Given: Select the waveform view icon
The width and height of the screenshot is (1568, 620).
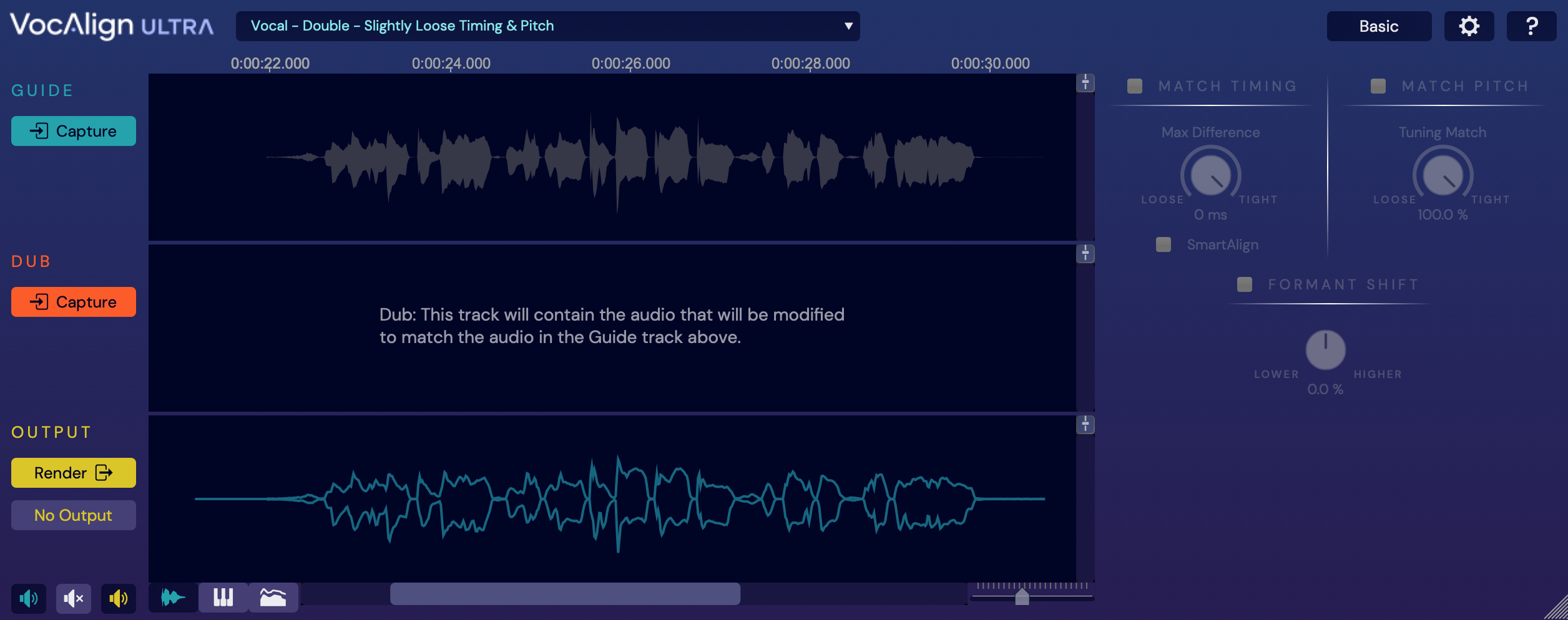Looking at the screenshot, I should [173, 598].
